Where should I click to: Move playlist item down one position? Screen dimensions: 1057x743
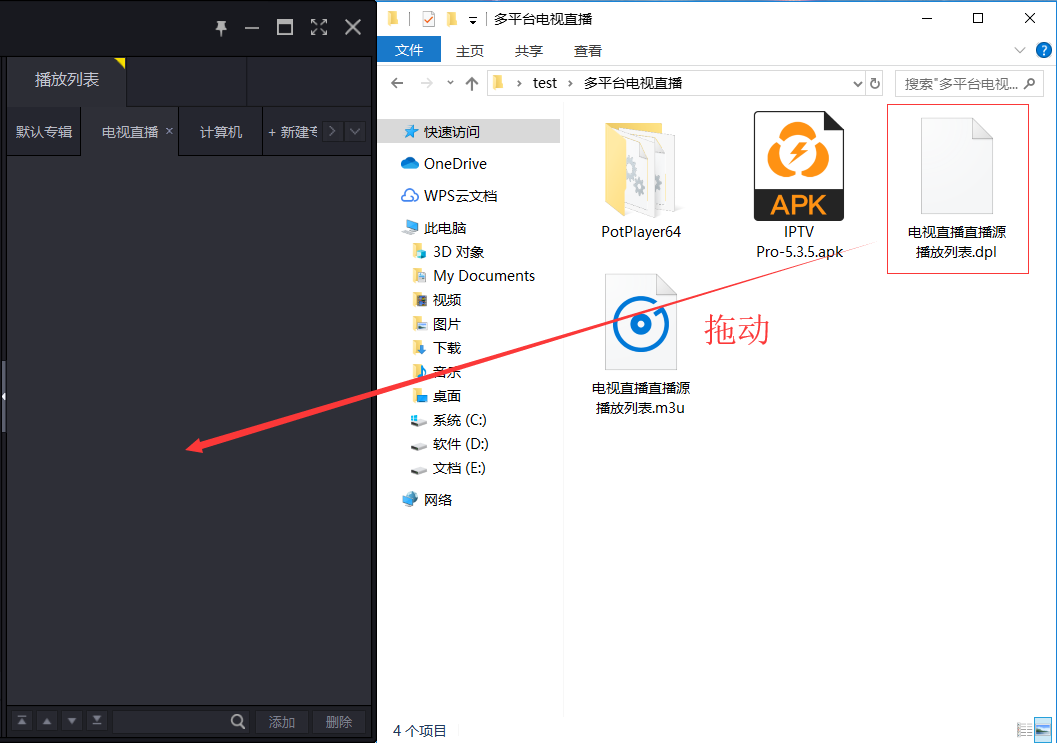(71, 720)
